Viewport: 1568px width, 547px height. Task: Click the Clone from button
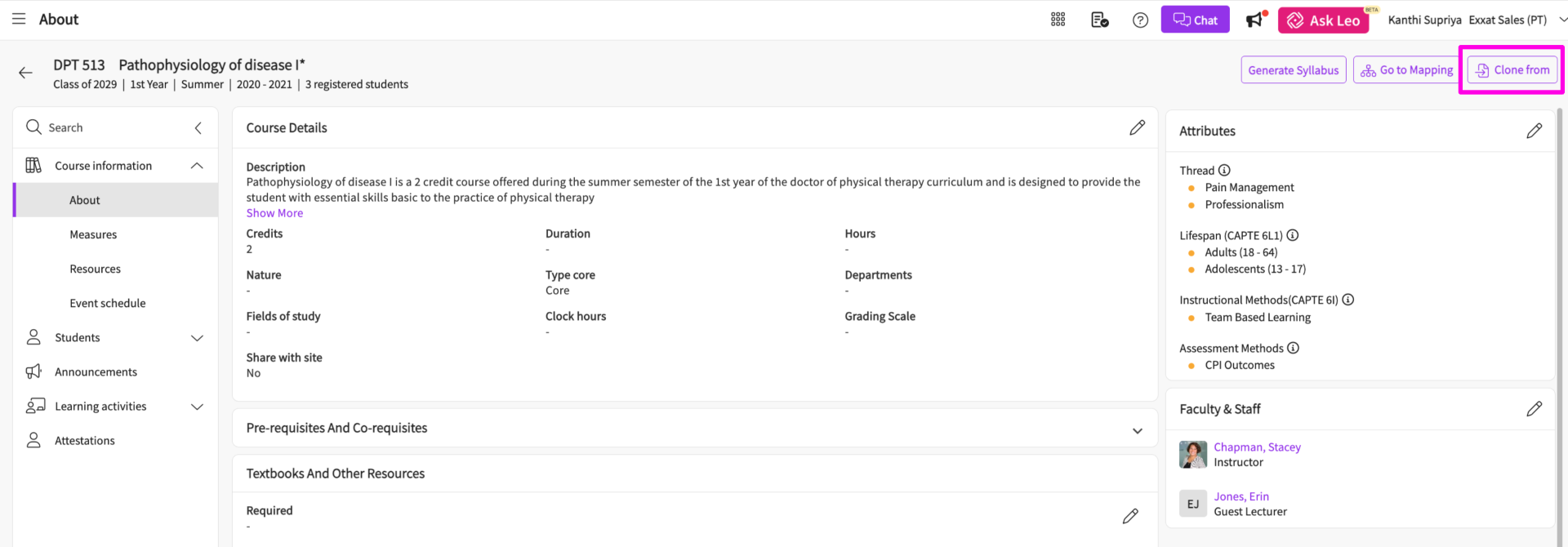click(1512, 70)
